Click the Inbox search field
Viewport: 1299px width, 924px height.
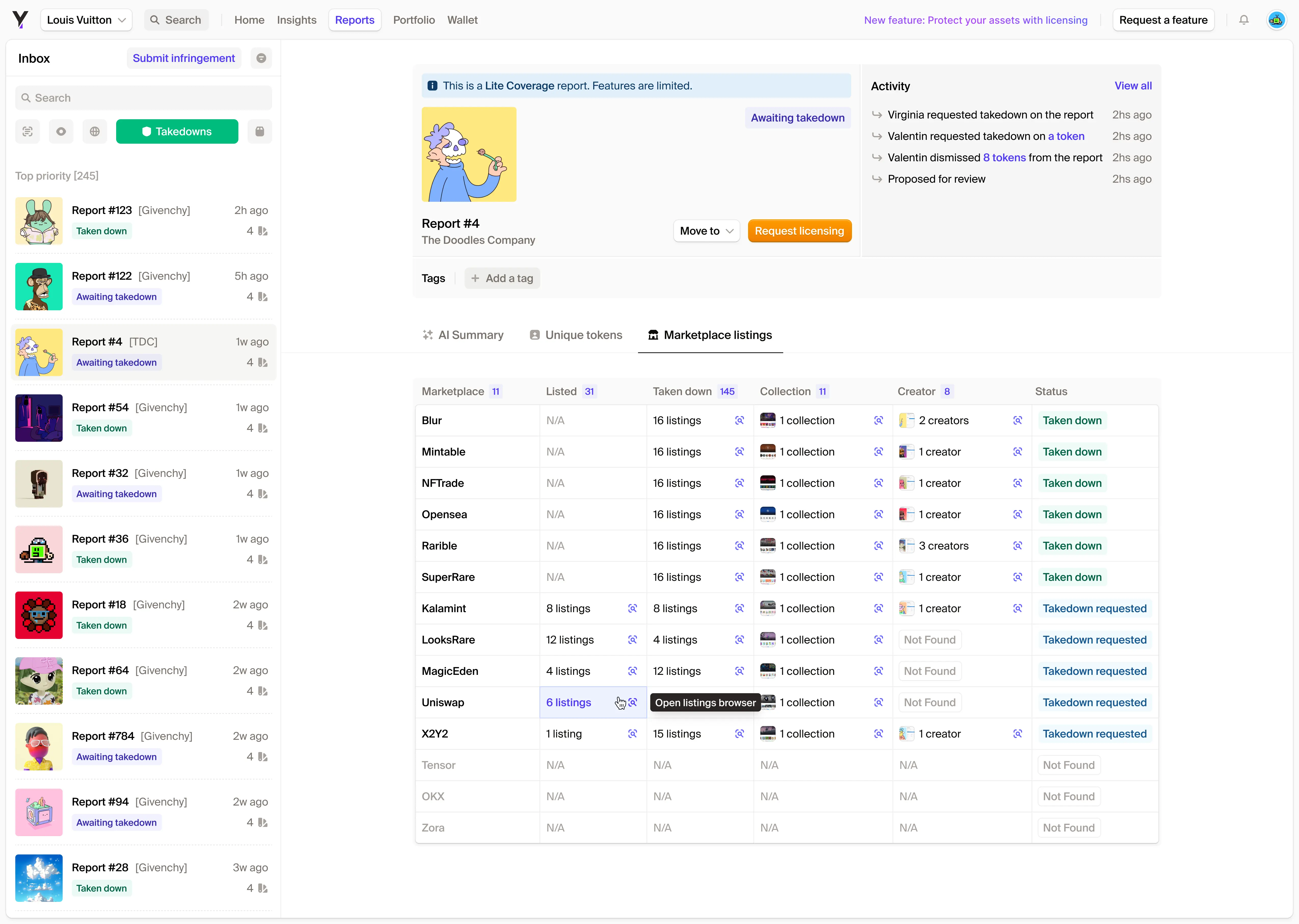[143, 98]
